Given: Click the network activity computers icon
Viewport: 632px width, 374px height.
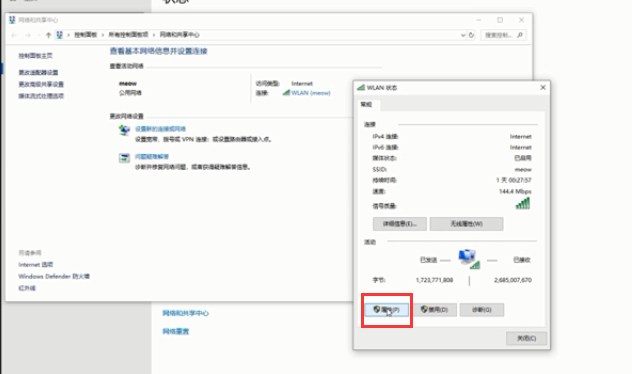Looking at the screenshot, I should click(x=469, y=258).
